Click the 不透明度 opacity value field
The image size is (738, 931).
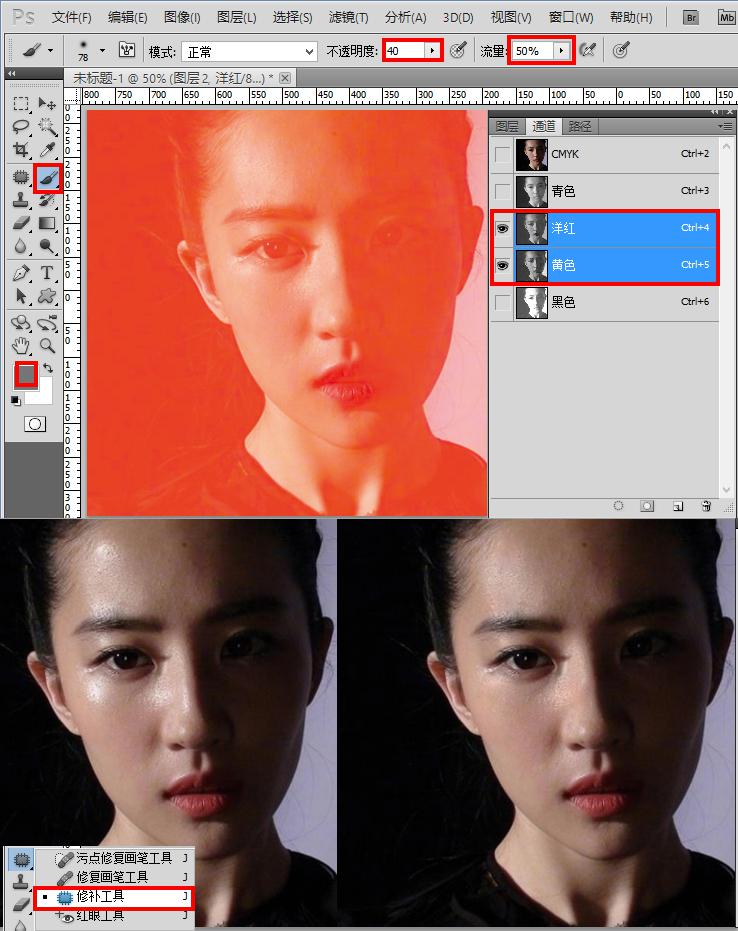(x=404, y=50)
